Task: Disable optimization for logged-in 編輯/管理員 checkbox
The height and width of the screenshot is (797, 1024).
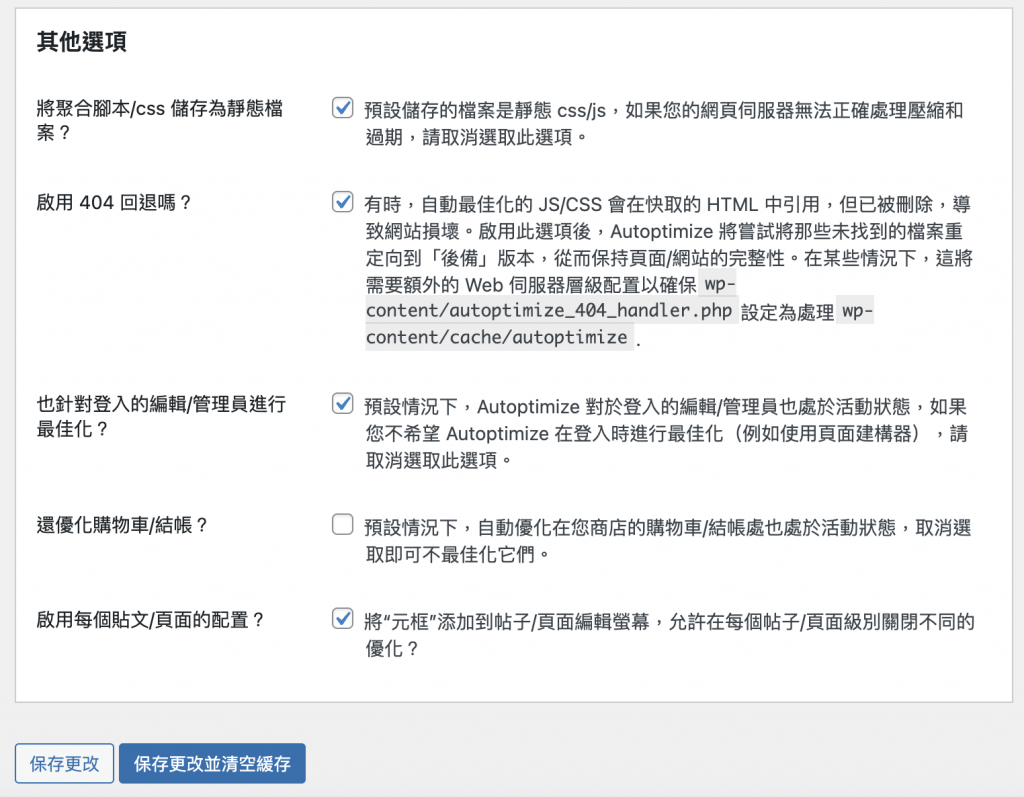Action: (x=342, y=403)
